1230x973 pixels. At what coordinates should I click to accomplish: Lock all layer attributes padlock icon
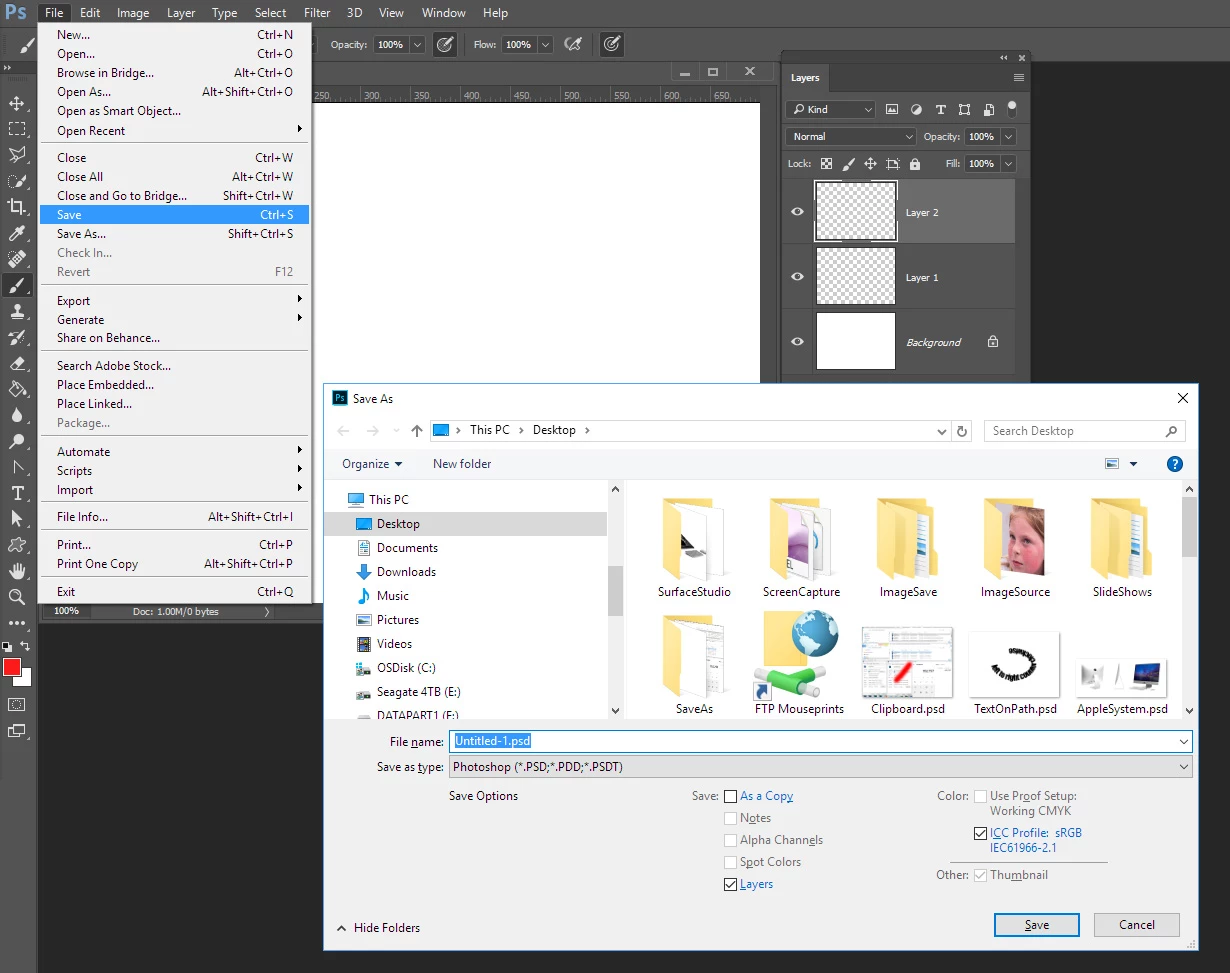(917, 164)
